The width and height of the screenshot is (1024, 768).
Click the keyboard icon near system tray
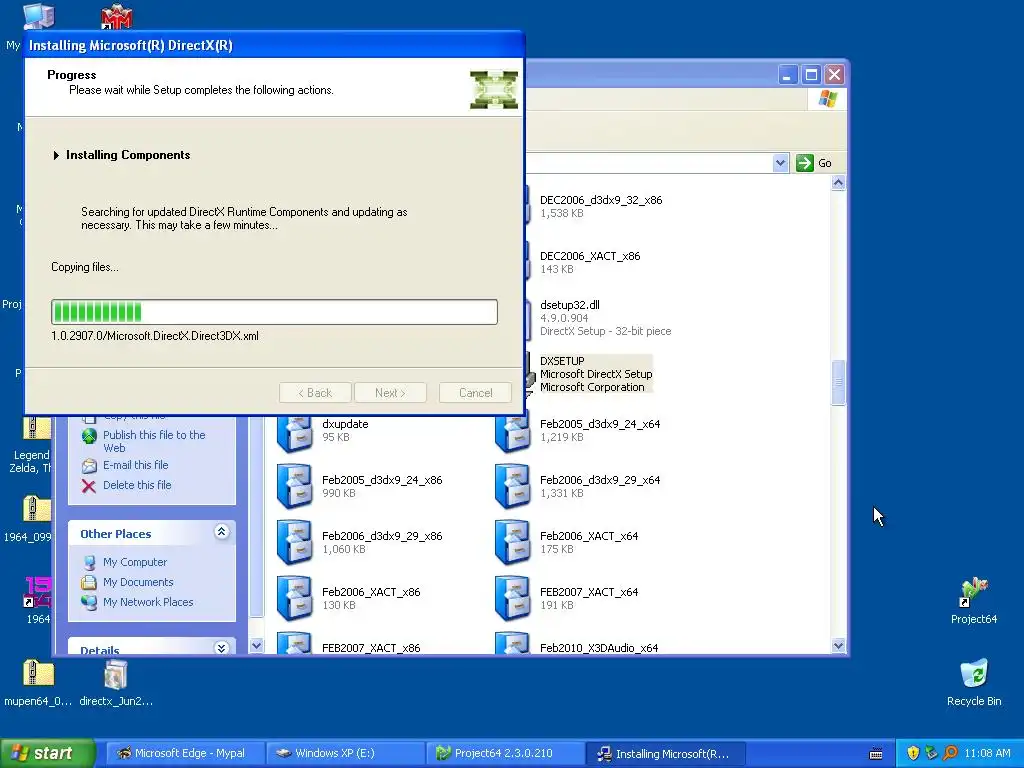pyautogui.click(x=876, y=754)
